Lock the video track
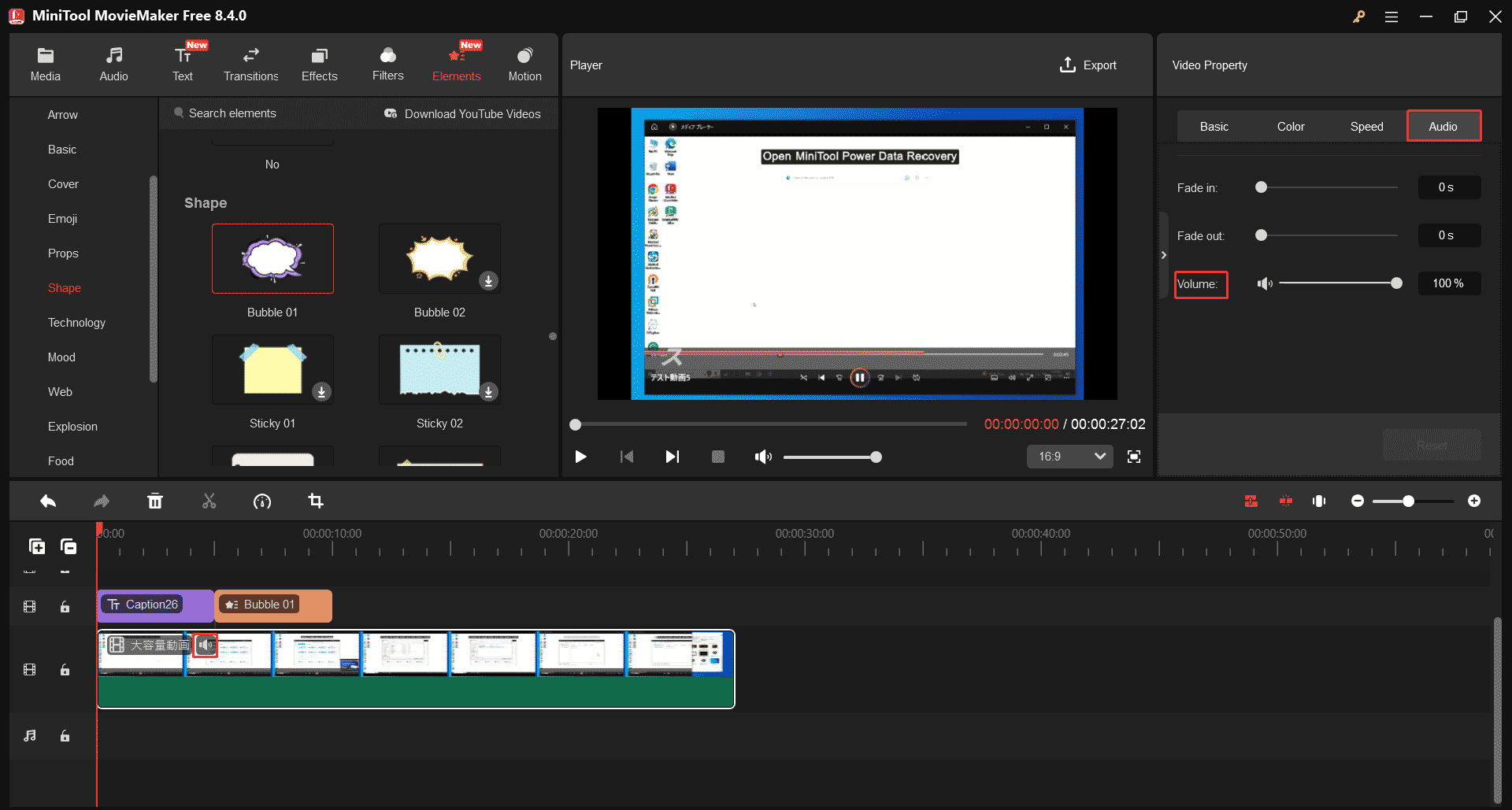Image resolution: width=1512 pixels, height=810 pixels. (65, 670)
